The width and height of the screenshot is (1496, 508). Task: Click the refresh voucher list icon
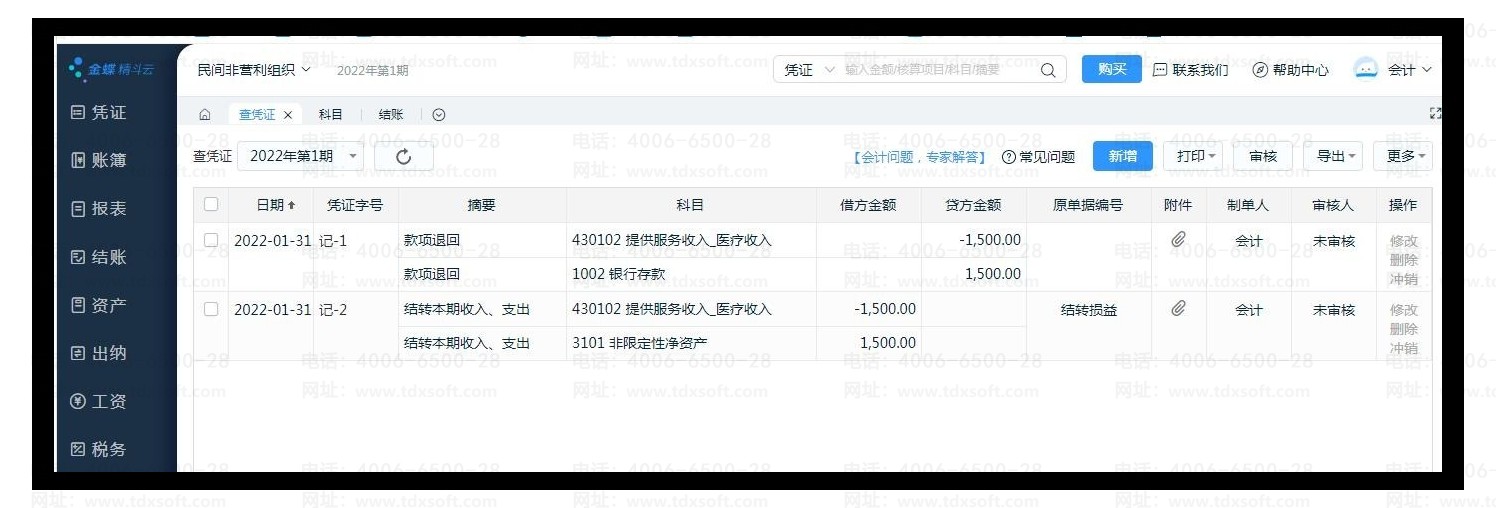click(403, 156)
